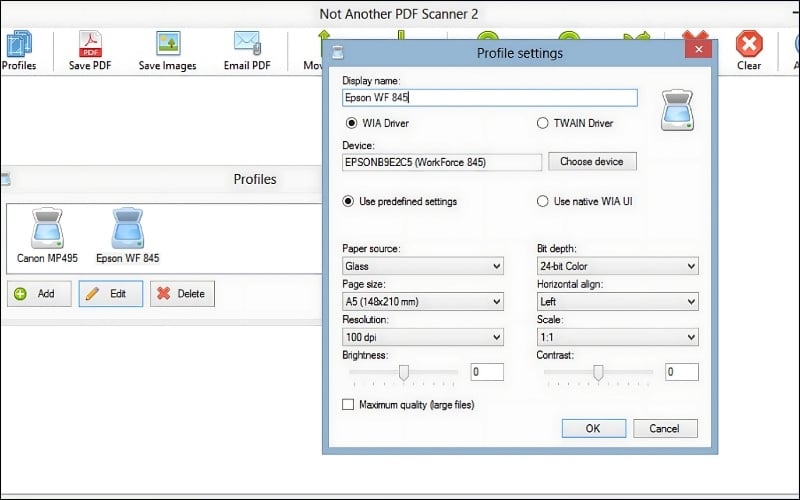Click the Edit profile button
Image resolution: width=800 pixels, height=500 pixels.
pos(111,294)
